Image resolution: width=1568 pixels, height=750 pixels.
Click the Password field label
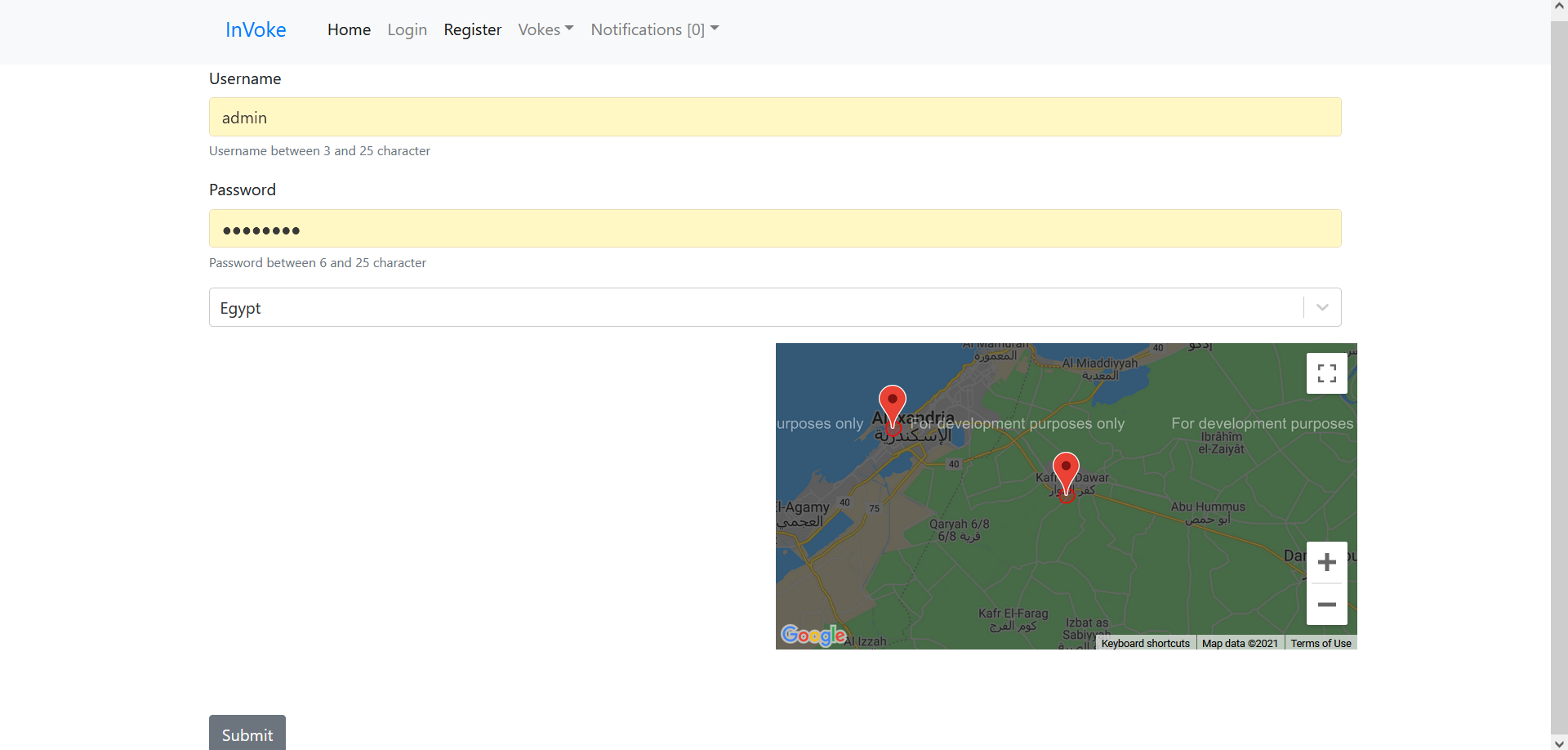pyautogui.click(x=243, y=190)
